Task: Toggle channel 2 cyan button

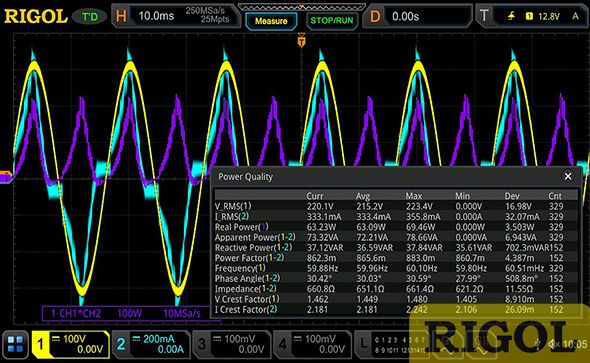Action: coord(151,344)
